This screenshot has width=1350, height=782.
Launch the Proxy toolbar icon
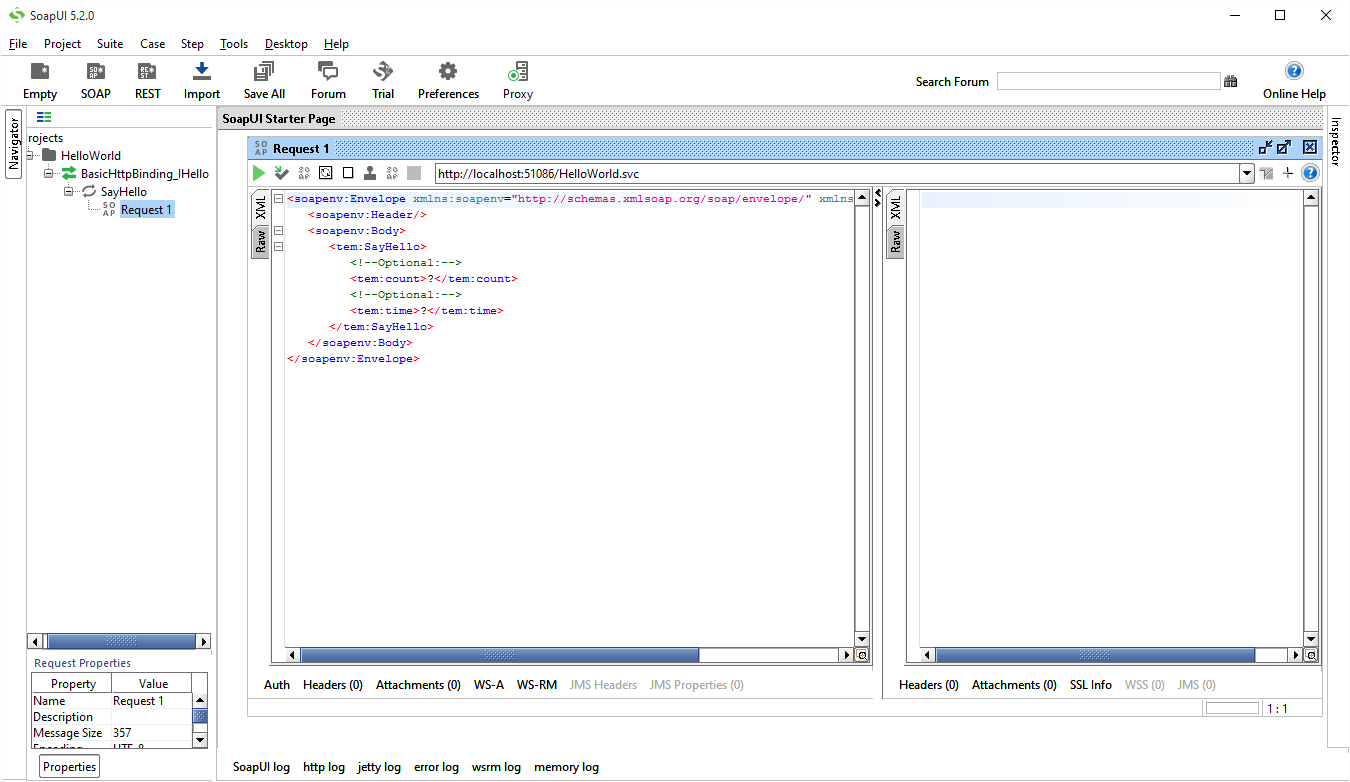click(x=518, y=80)
